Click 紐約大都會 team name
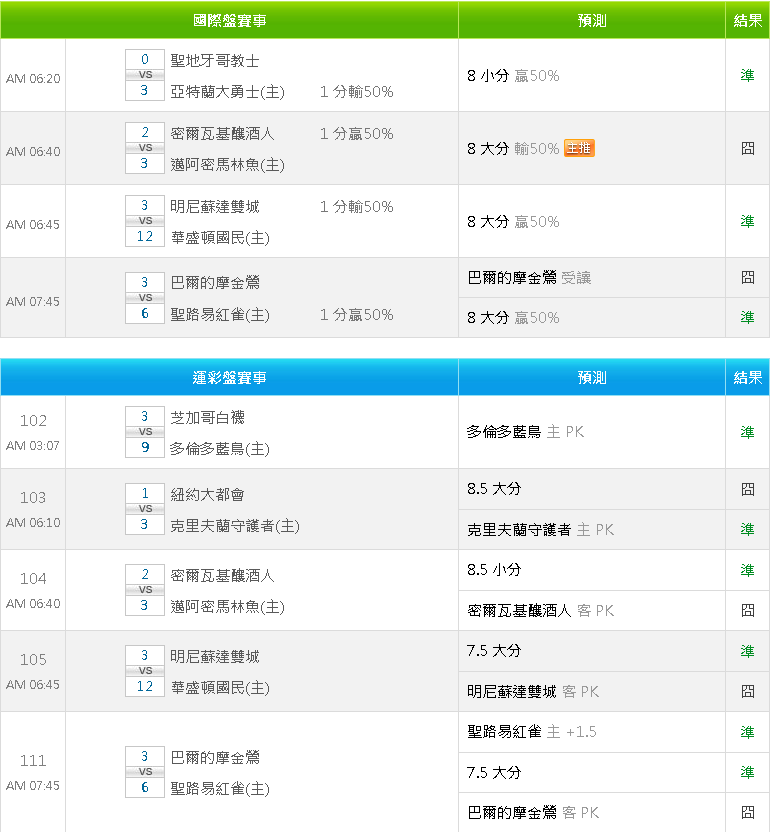772x832 pixels. [207, 495]
